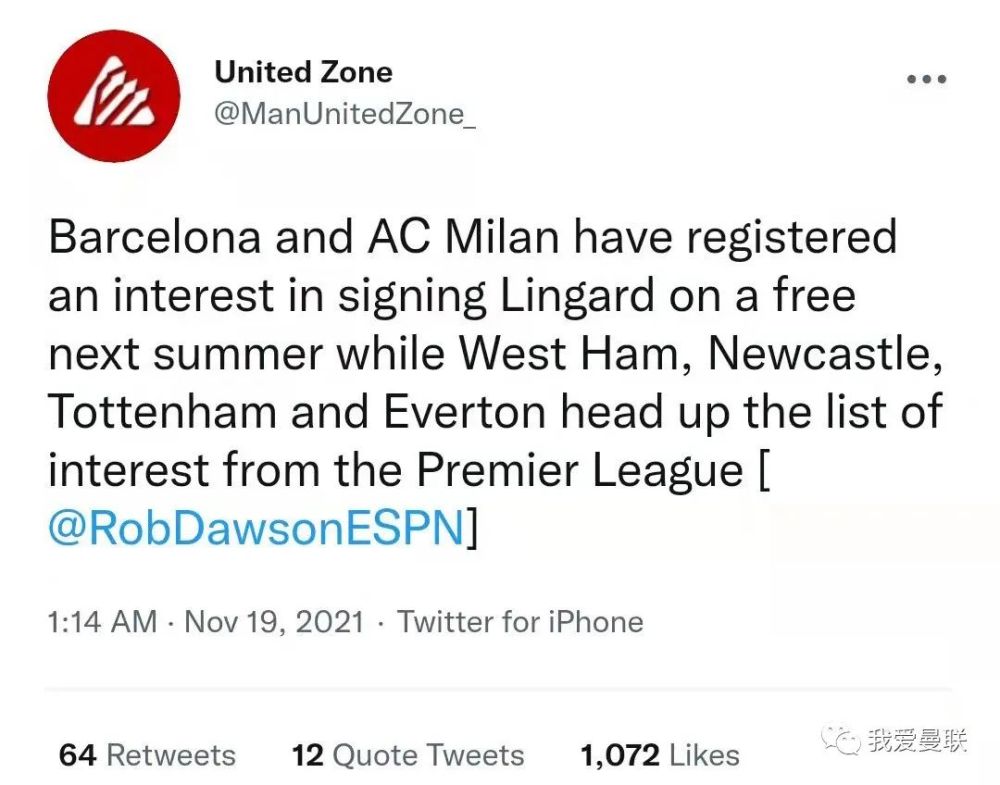Screen dimensions: 1000x785
Task: Click West Ham in the tweet text
Action: click(568, 353)
